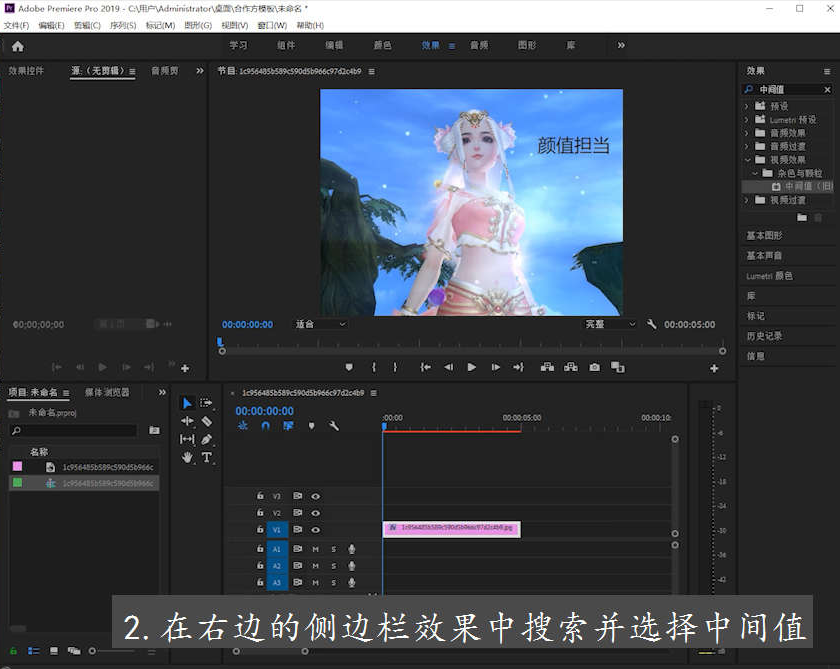Select the Selection tool arrow
This screenshot has width=840, height=669.
pos(187,403)
